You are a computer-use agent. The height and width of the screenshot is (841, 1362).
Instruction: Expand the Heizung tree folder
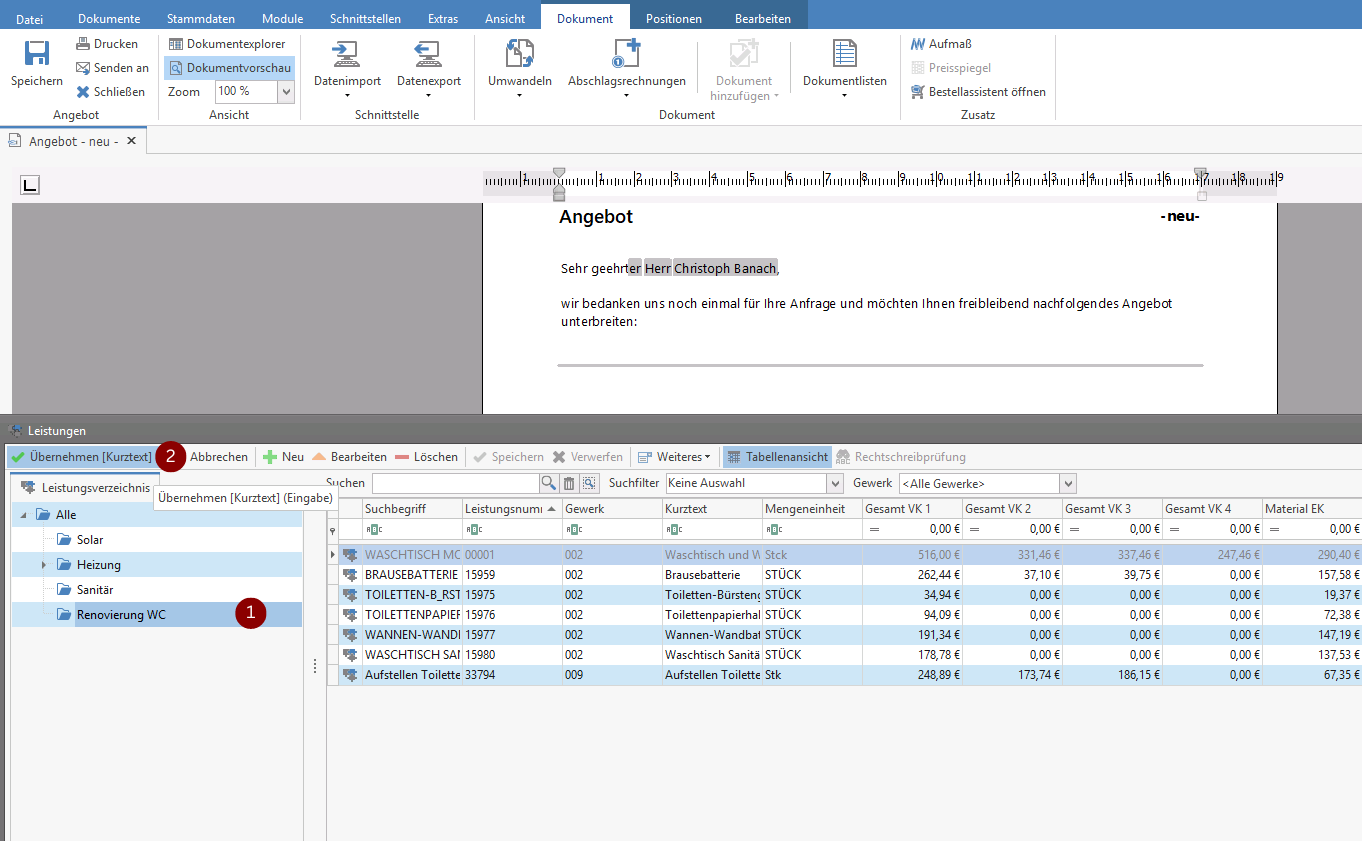[x=44, y=565]
